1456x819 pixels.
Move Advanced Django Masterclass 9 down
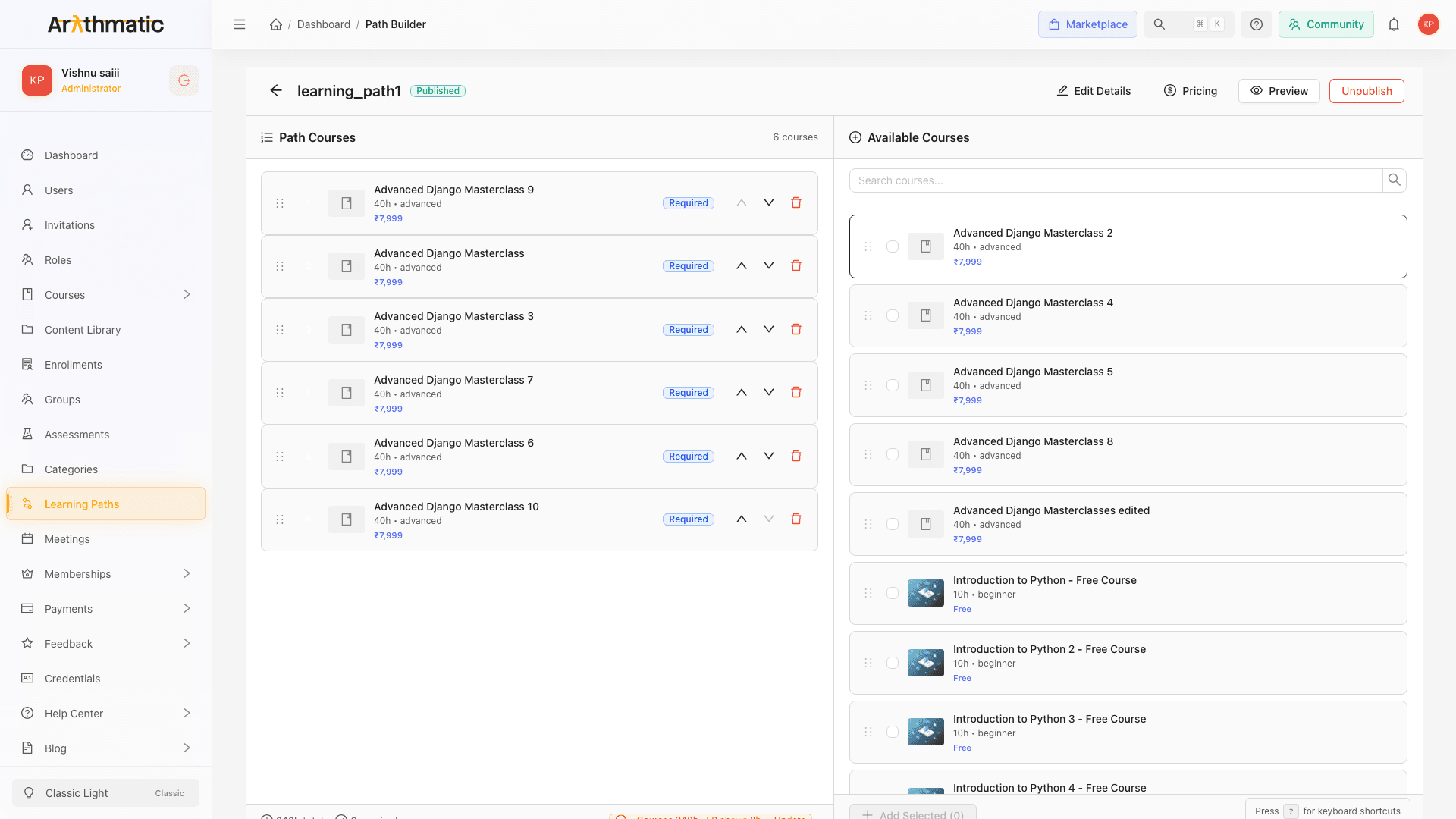[x=769, y=202]
